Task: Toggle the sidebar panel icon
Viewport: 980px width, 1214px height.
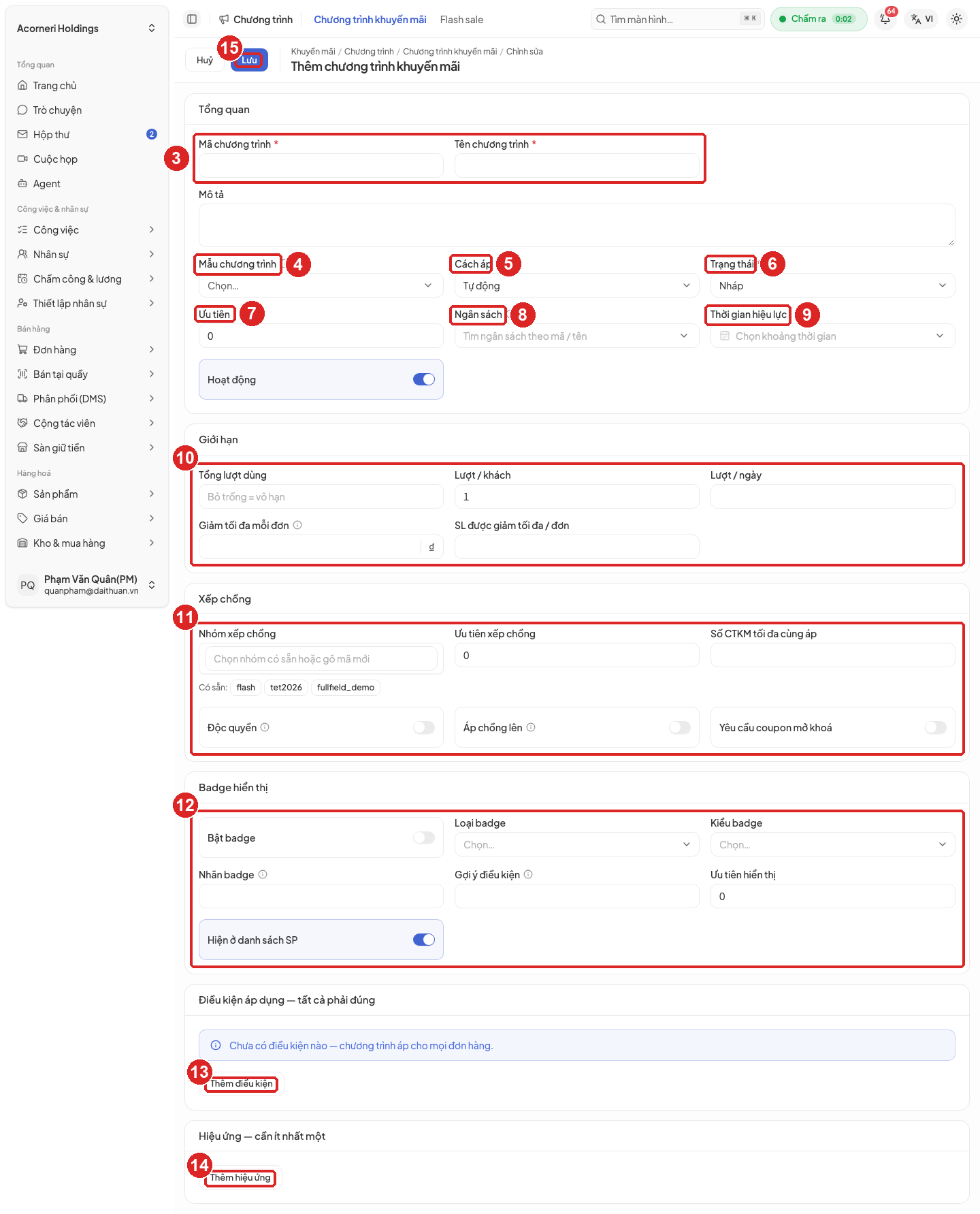Action: click(192, 19)
